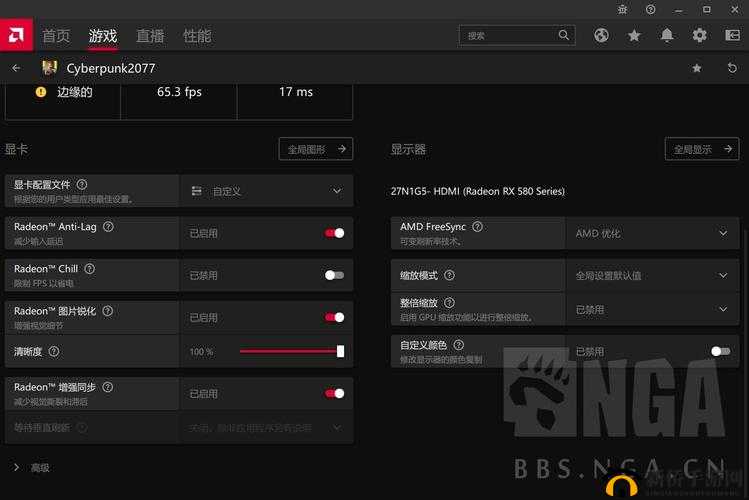
Task: Open favorites star in top toolbar
Action: point(634,35)
